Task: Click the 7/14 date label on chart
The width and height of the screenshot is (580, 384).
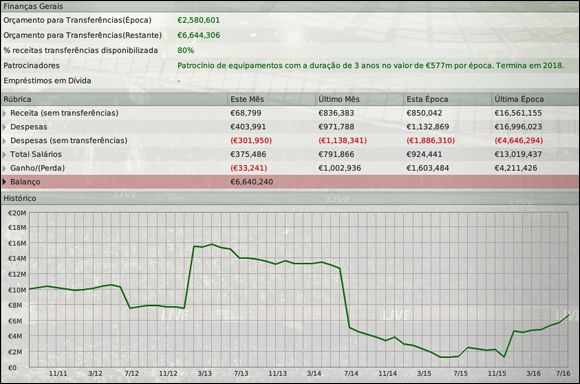Action: coord(351,373)
